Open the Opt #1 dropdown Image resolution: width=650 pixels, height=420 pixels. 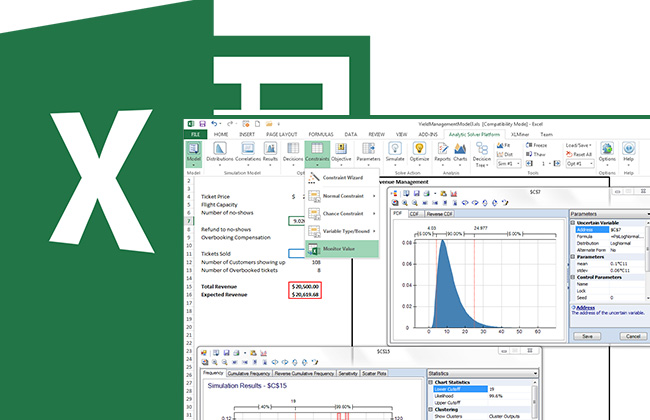[x=580, y=164]
